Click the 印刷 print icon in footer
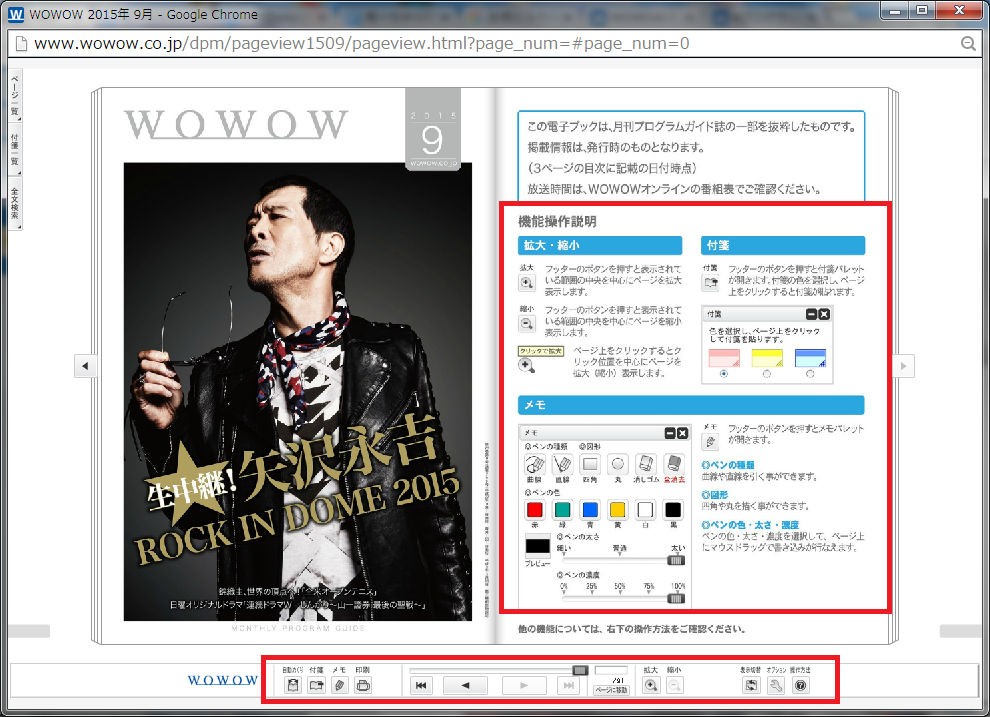 [x=363, y=685]
